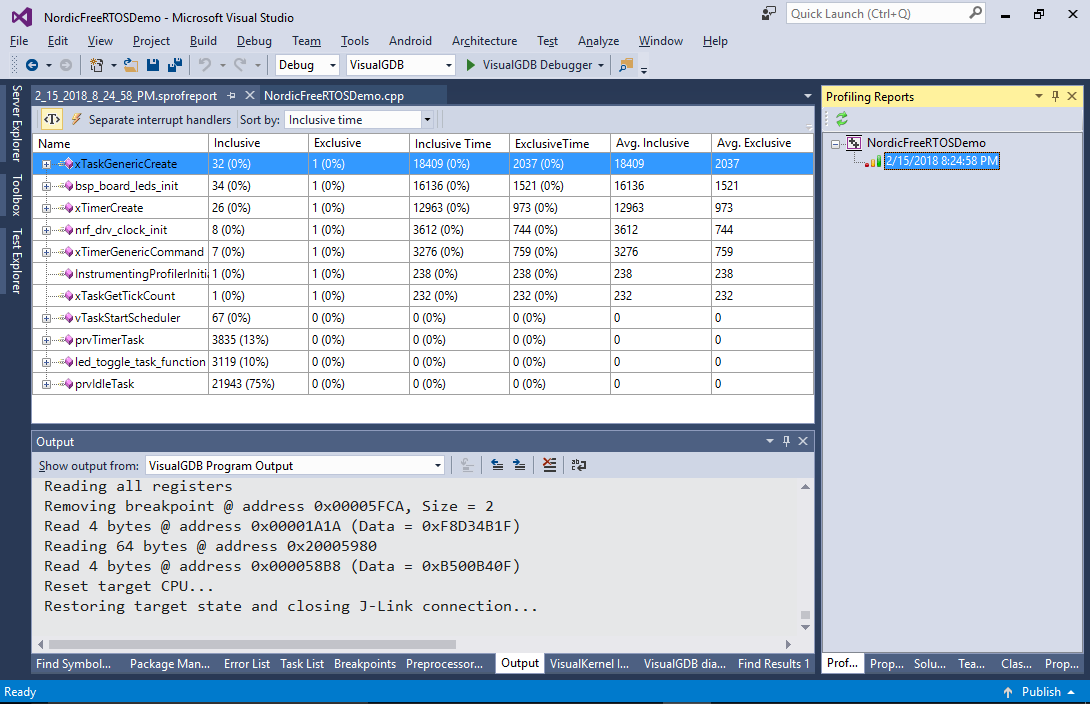
Task: Toggle the template <T> view button
Action: point(52,120)
